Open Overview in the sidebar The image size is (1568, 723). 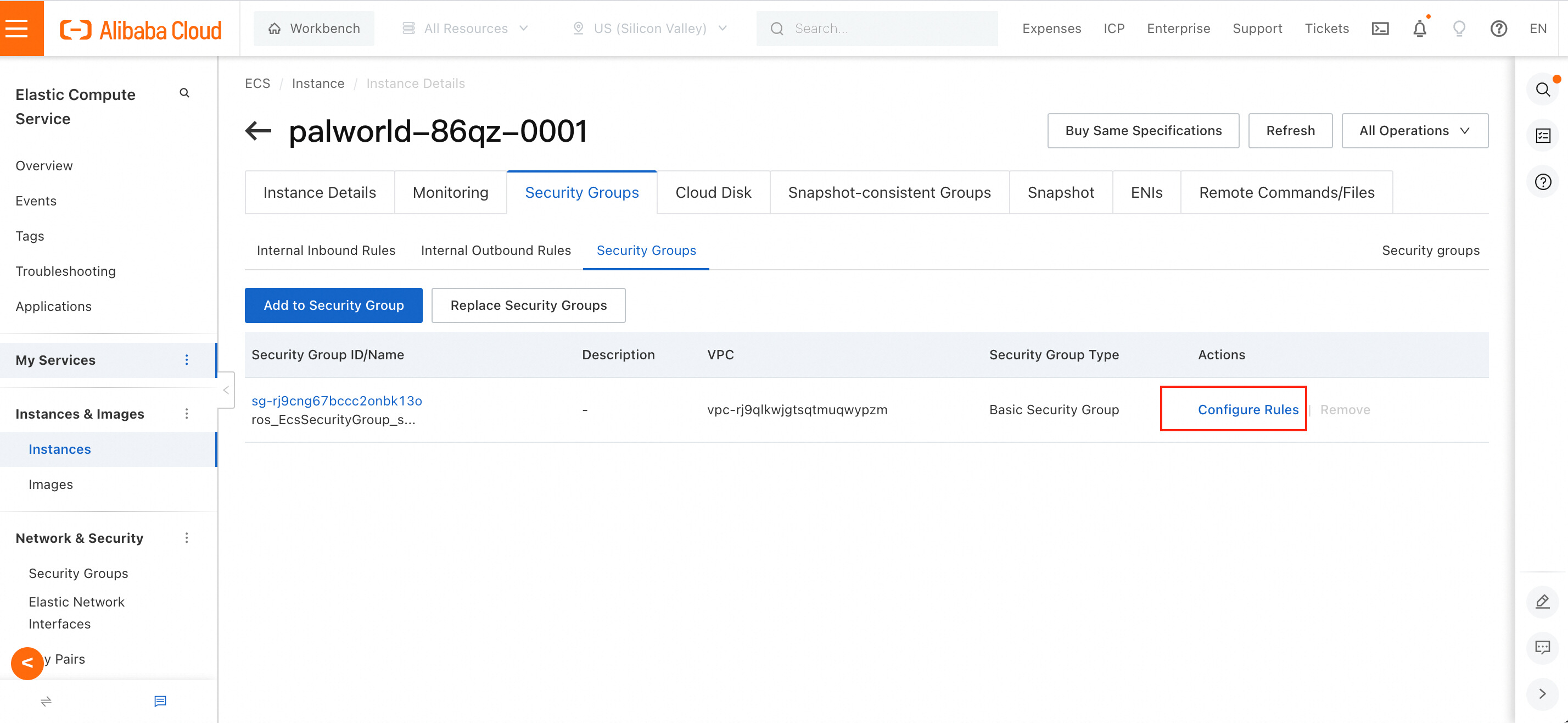[44, 166]
